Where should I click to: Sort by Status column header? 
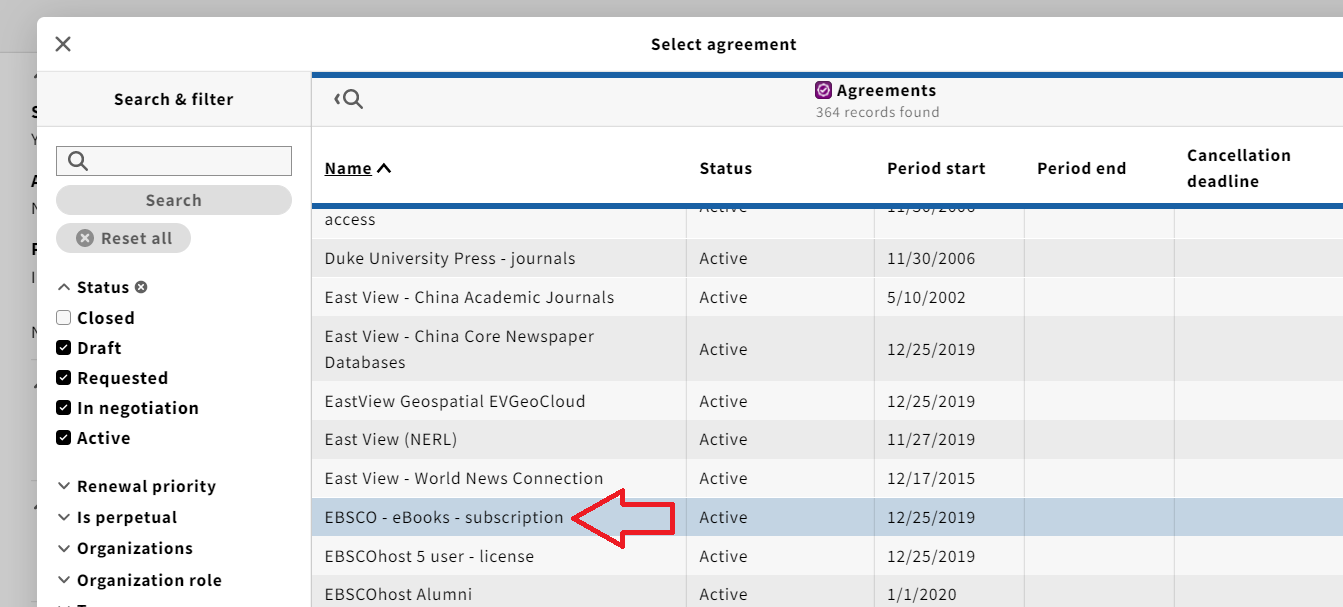click(726, 168)
